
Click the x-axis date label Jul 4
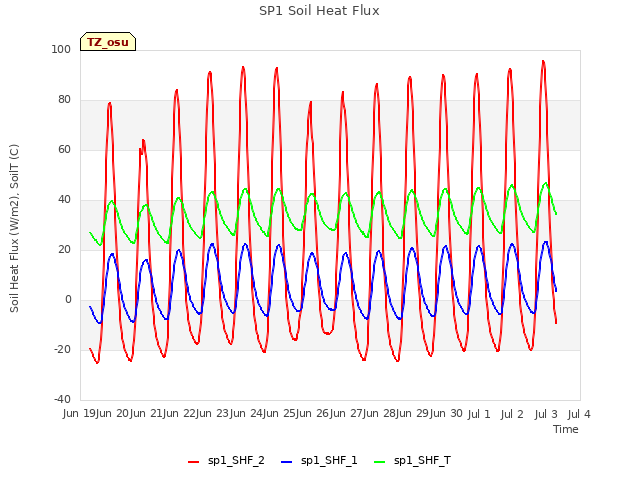coord(579,414)
